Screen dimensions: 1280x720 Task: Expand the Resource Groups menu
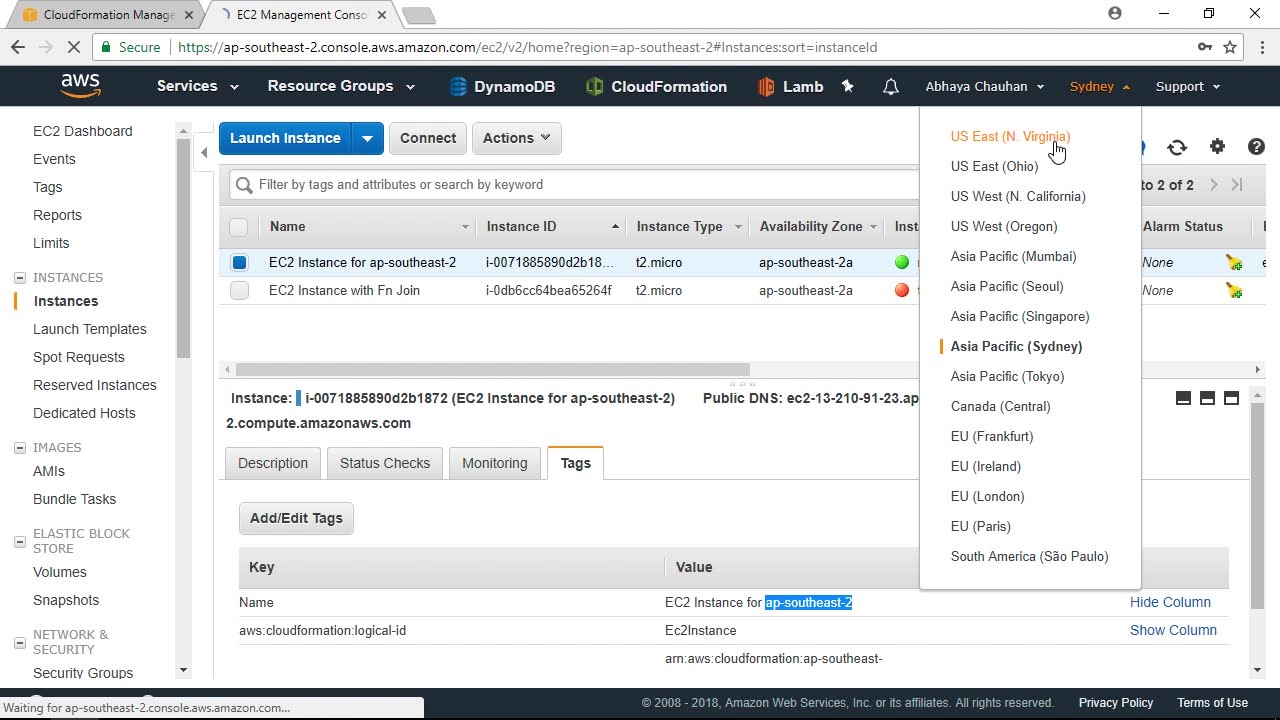341,86
